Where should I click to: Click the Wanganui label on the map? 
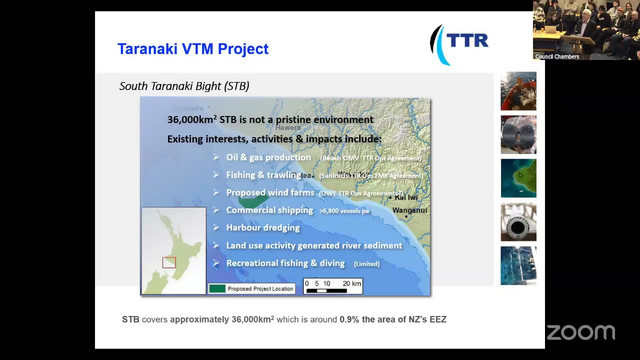[x=410, y=210]
